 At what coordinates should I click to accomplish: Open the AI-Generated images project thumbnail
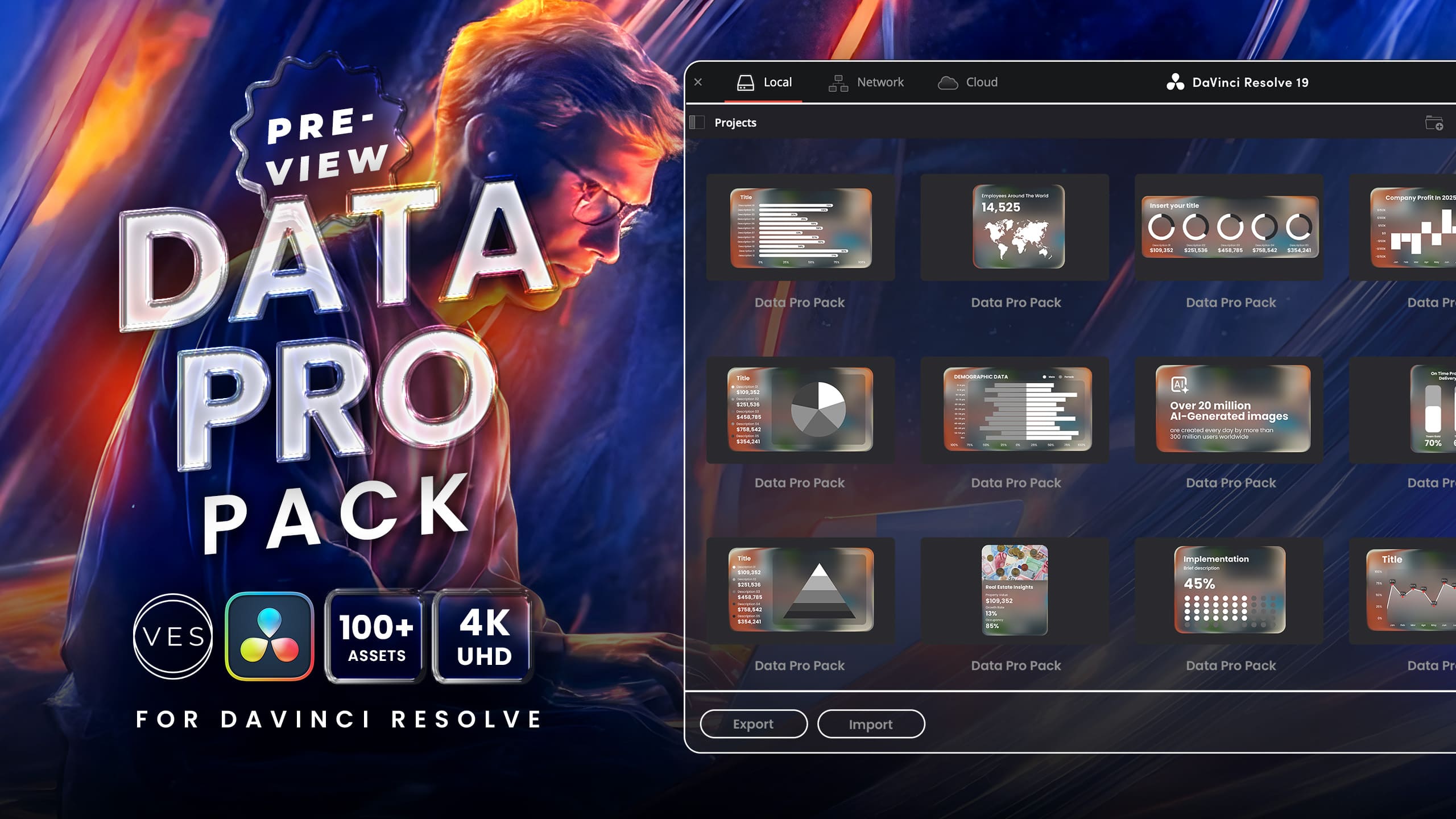click(1232, 409)
